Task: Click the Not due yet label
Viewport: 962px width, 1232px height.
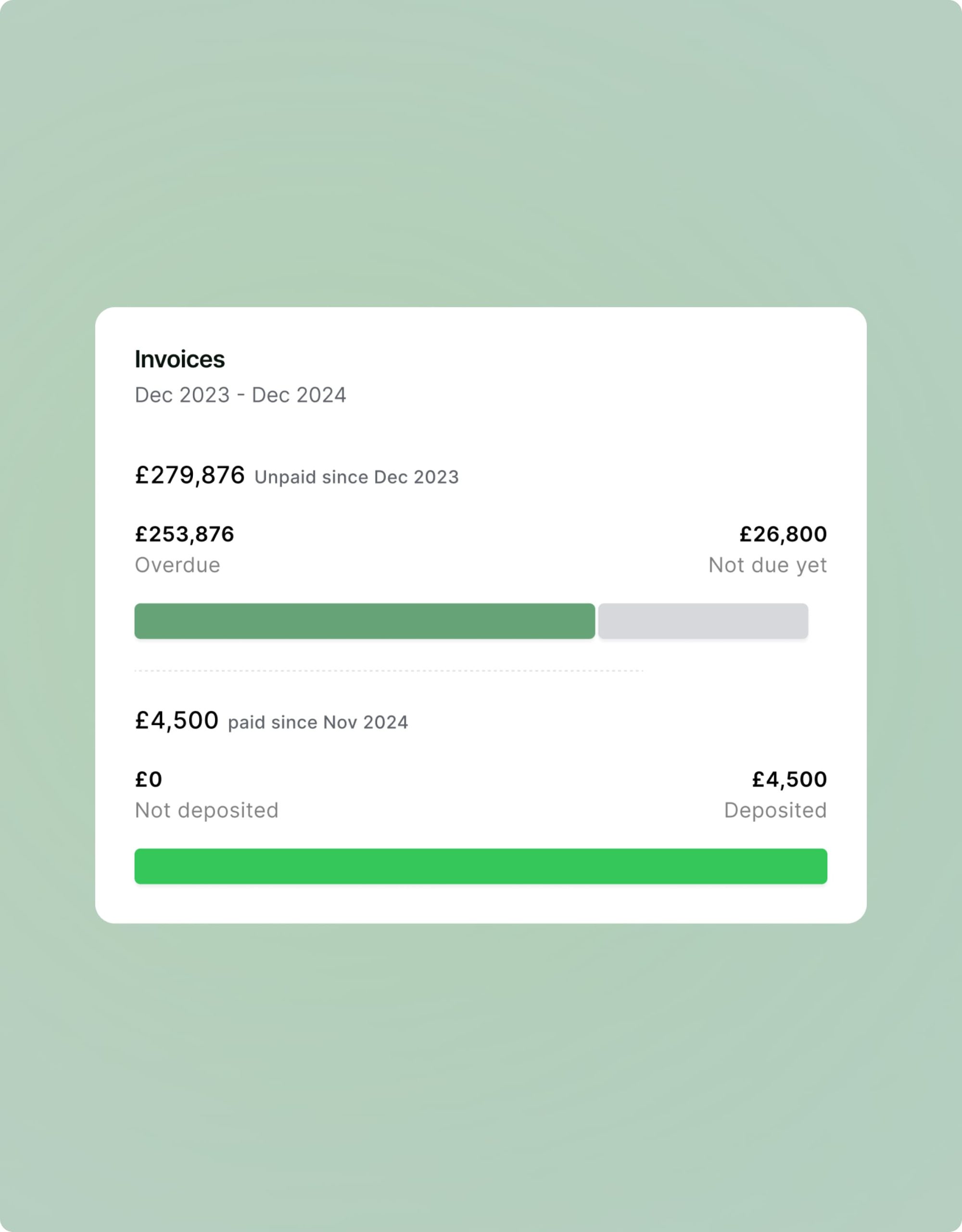Action: pos(768,565)
